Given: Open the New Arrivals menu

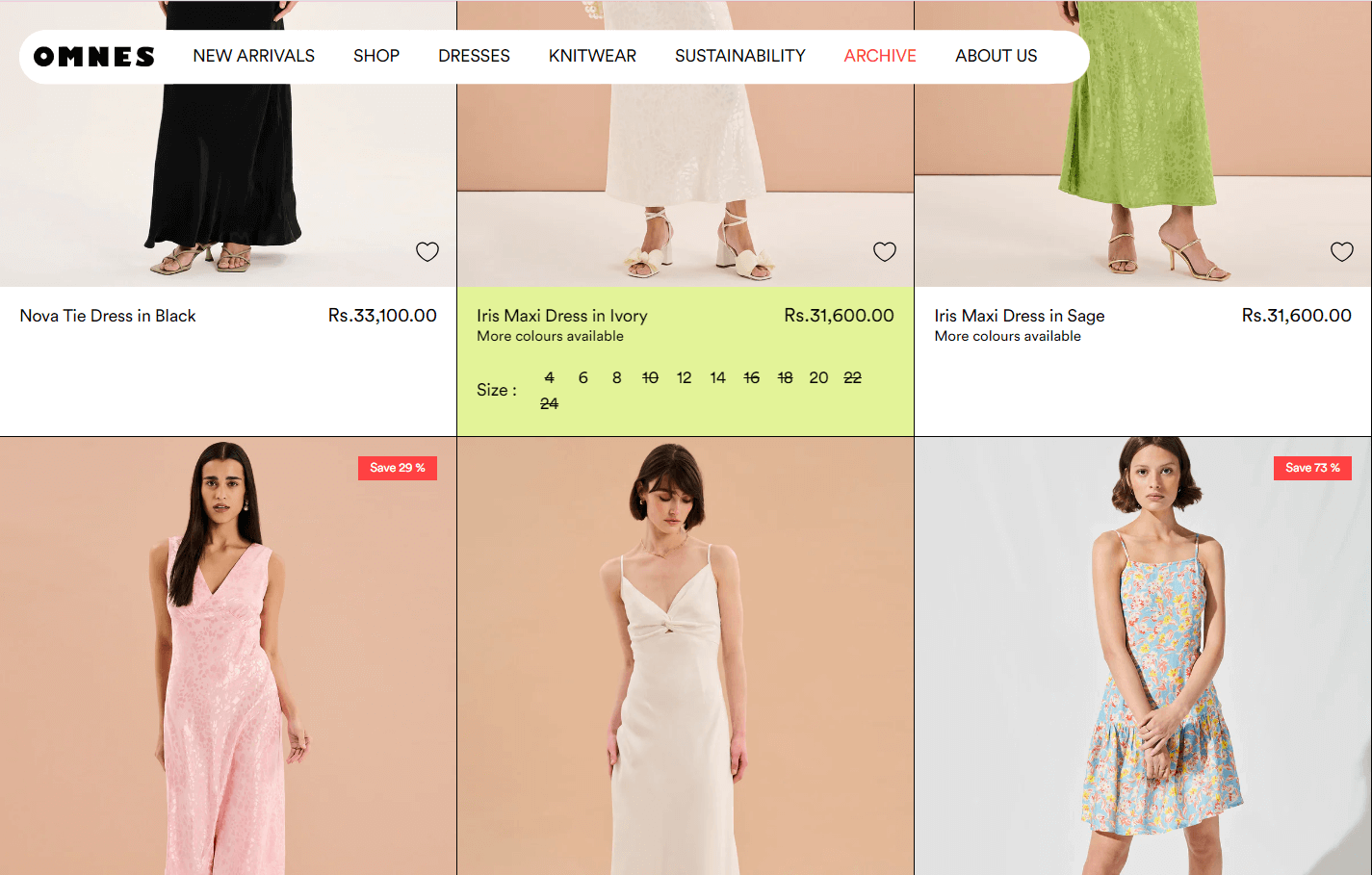Looking at the screenshot, I should 253,56.
